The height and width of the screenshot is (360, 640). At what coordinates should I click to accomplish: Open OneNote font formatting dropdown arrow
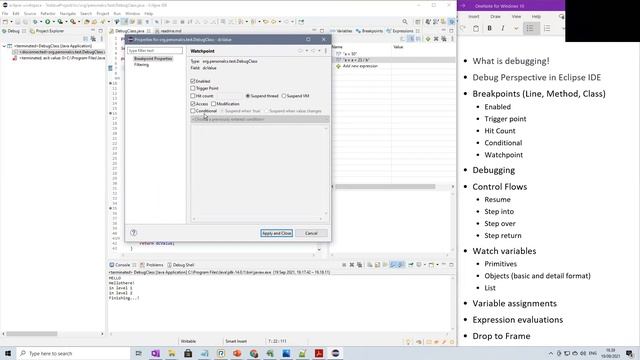(x=516, y=28)
